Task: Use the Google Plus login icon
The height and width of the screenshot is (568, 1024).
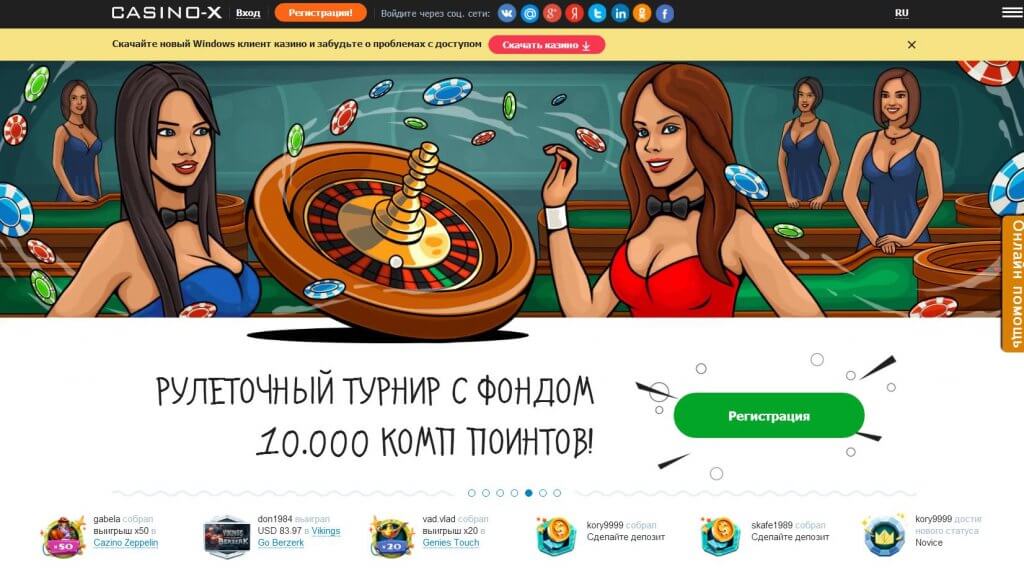Action: click(552, 13)
